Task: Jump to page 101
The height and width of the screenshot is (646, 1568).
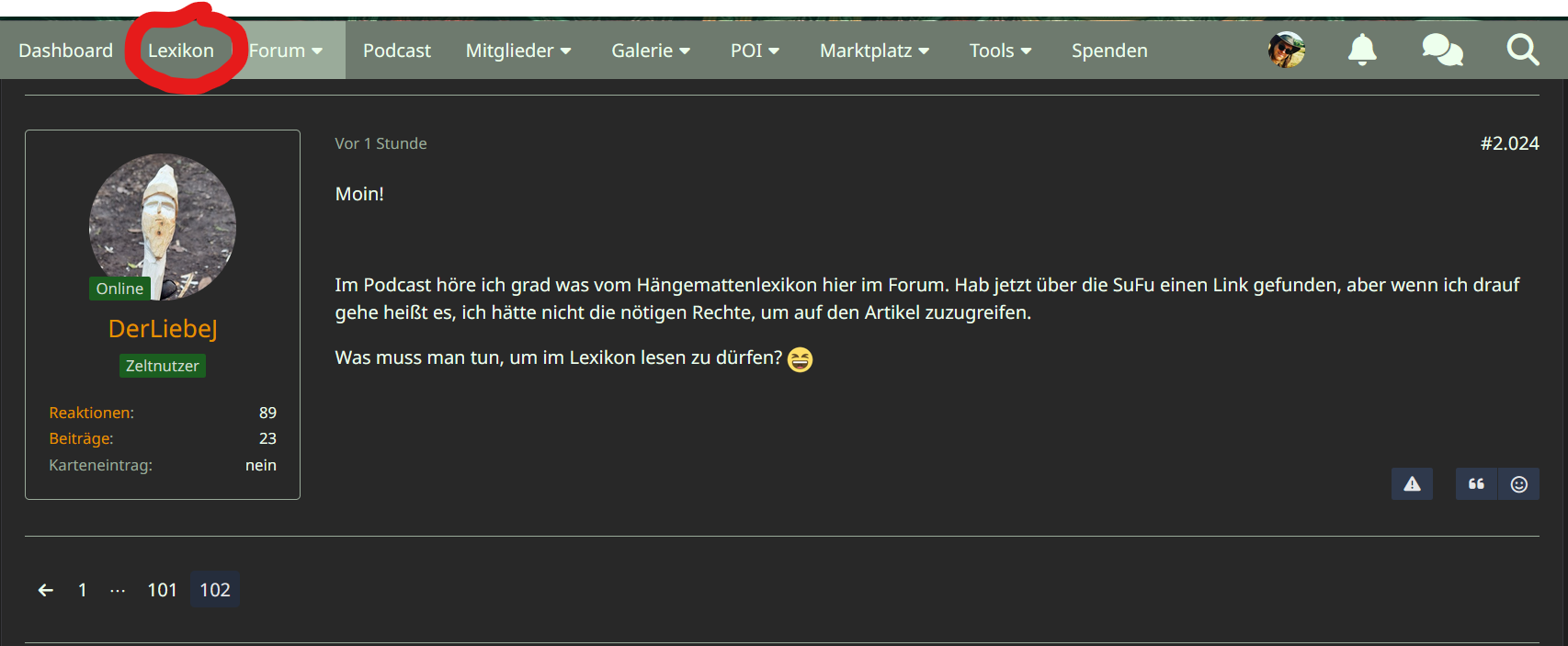Action: (x=162, y=590)
